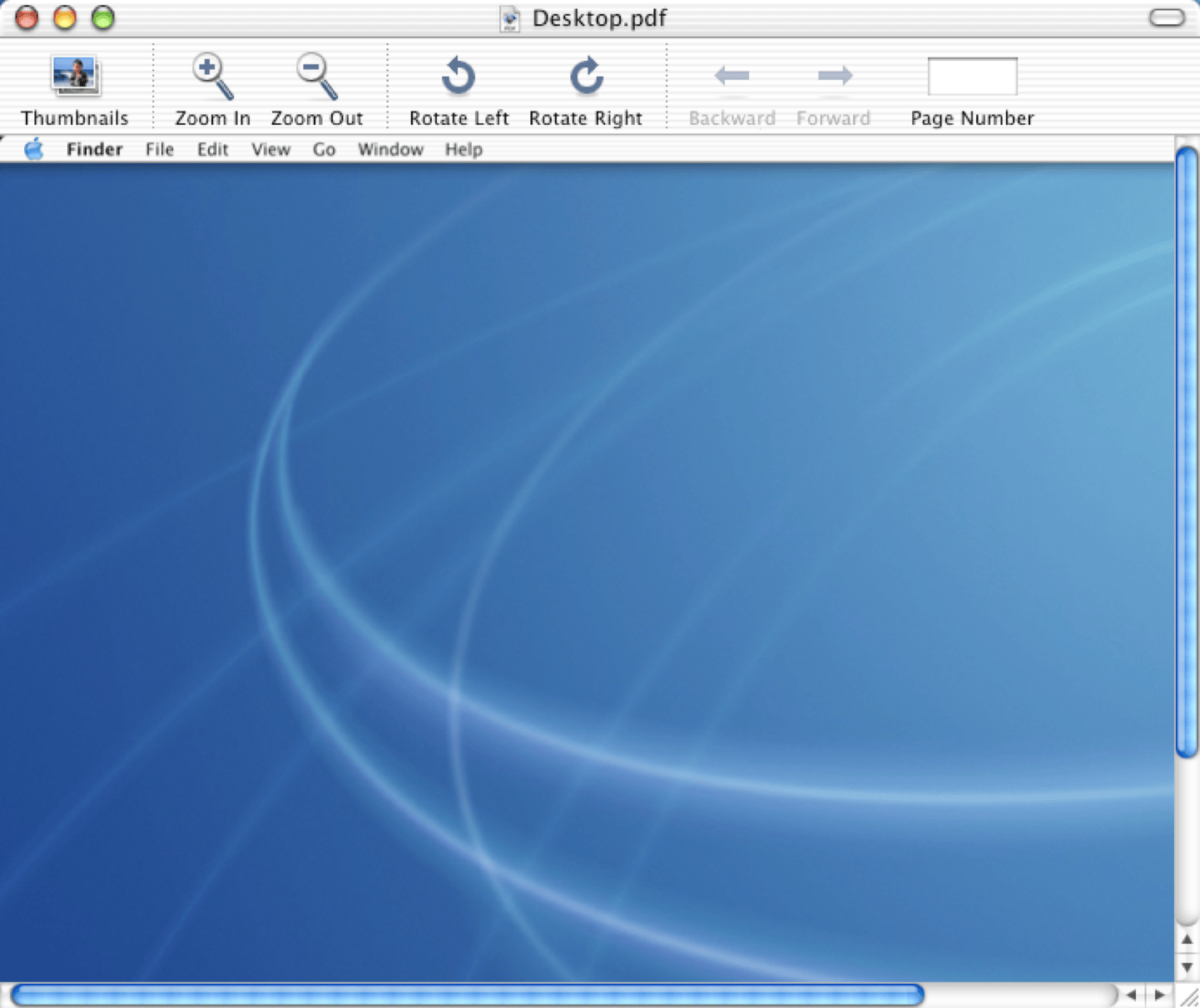1200x1008 pixels.
Task: Click the Zoom In magnifier
Action: (x=213, y=77)
